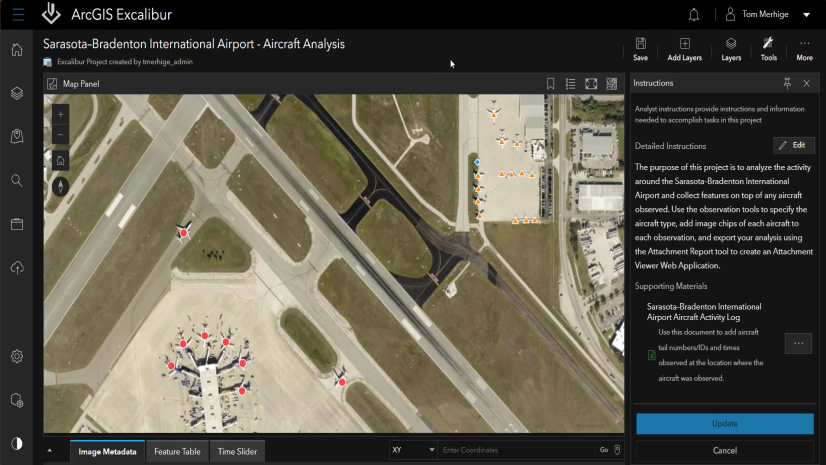Open Add Layers
The height and width of the screenshot is (465, 826).
click(684, 50)
